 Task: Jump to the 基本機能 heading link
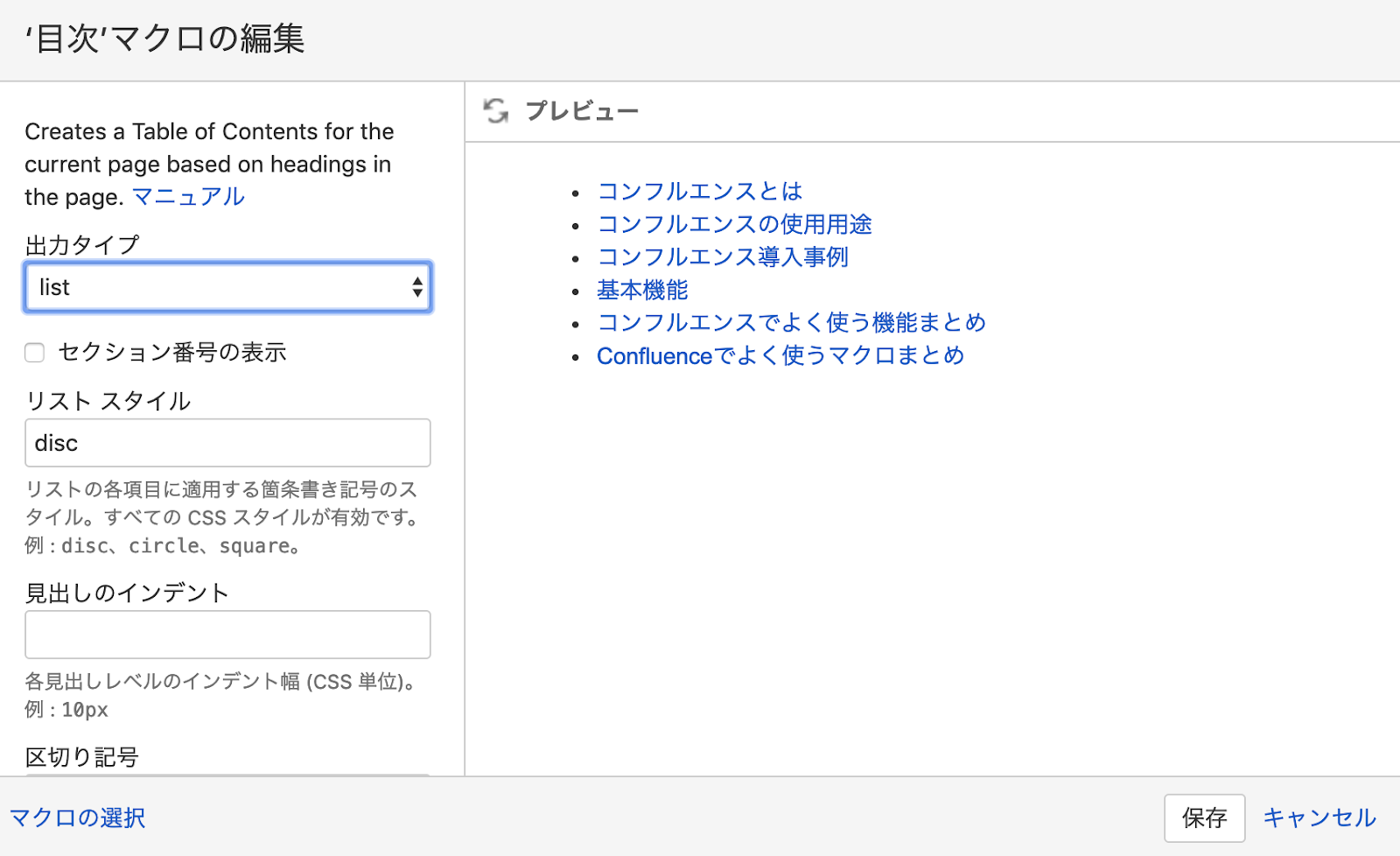coord(642,290)
